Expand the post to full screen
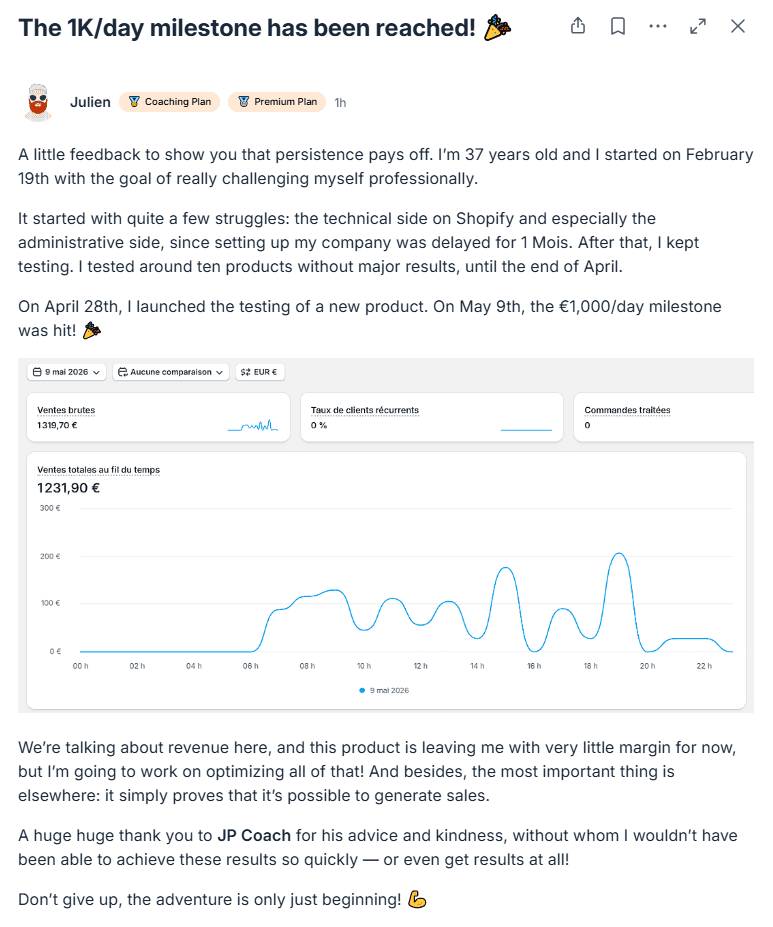 click(x=698, y=26)
